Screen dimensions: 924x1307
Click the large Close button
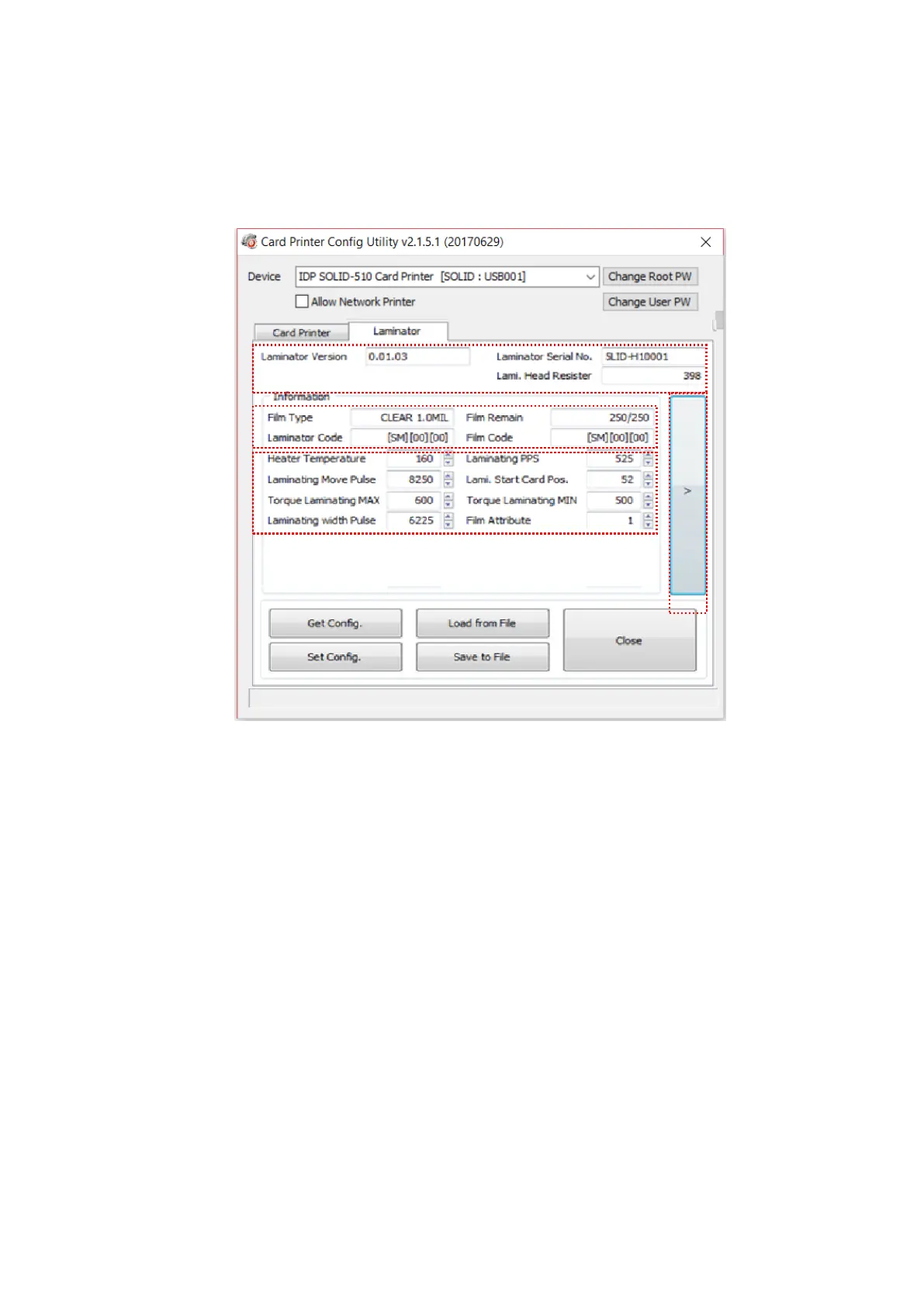(x=629, y=640)
